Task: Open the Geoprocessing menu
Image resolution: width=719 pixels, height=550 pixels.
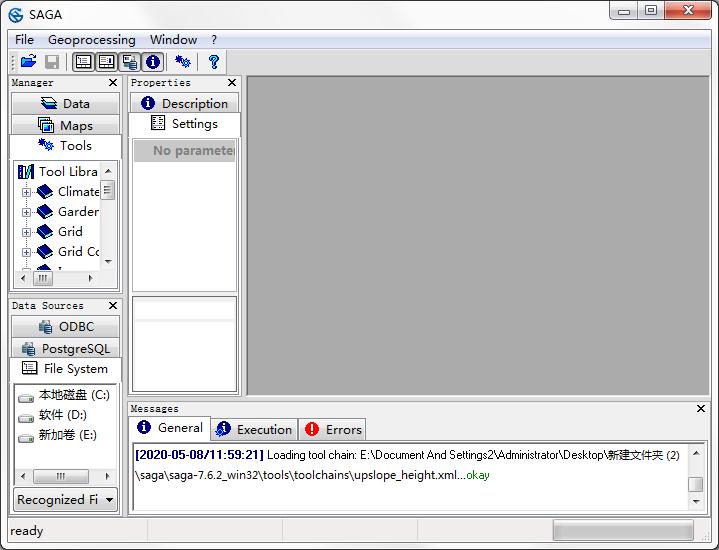Action: [92, 40]
